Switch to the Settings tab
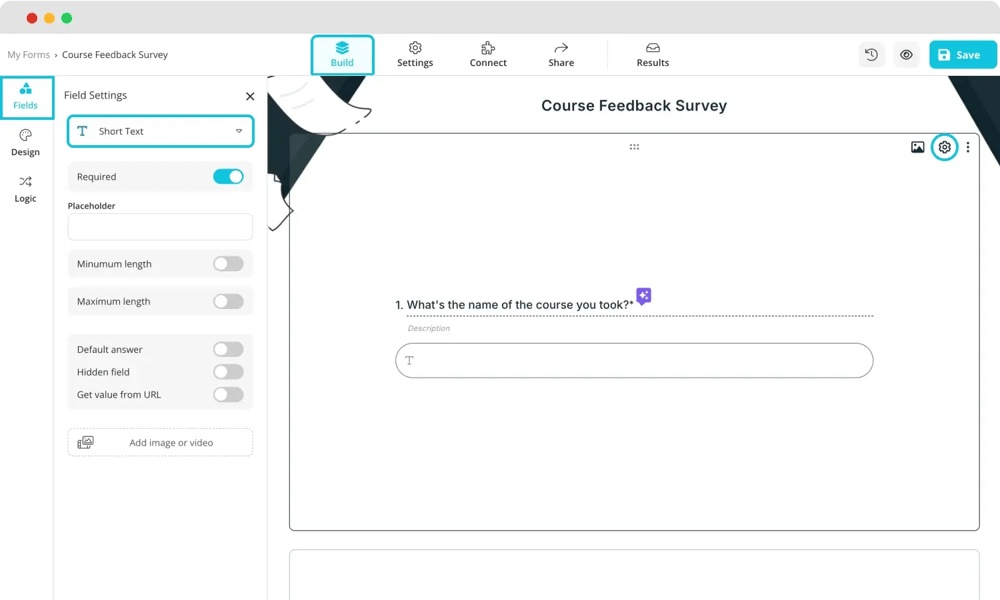 click(x=415, y=54)
